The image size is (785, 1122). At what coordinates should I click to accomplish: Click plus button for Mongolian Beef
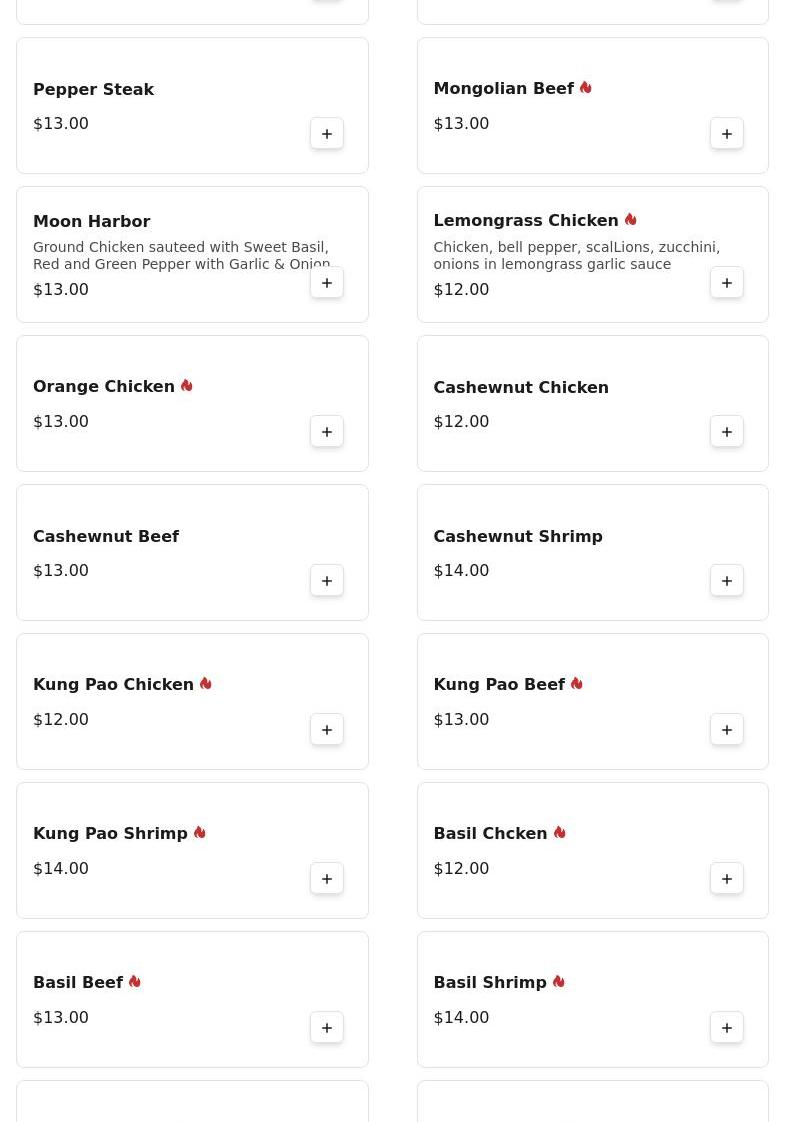coord(727,134)
